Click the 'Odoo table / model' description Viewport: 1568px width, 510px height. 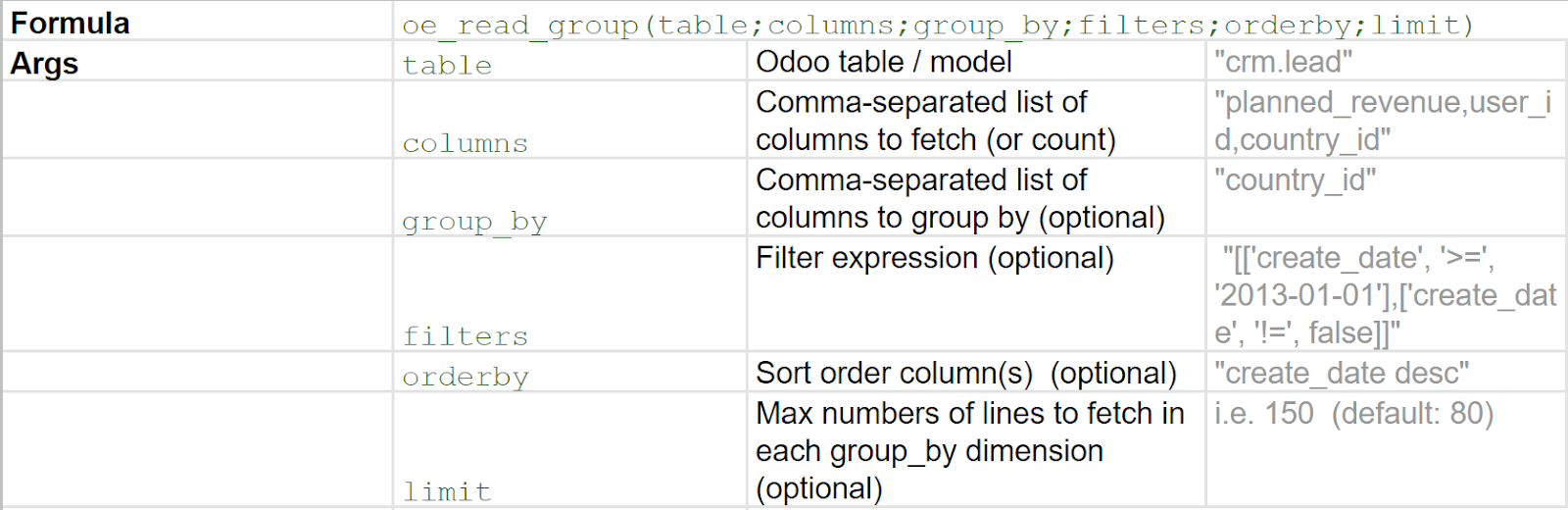tap(883, 62)
